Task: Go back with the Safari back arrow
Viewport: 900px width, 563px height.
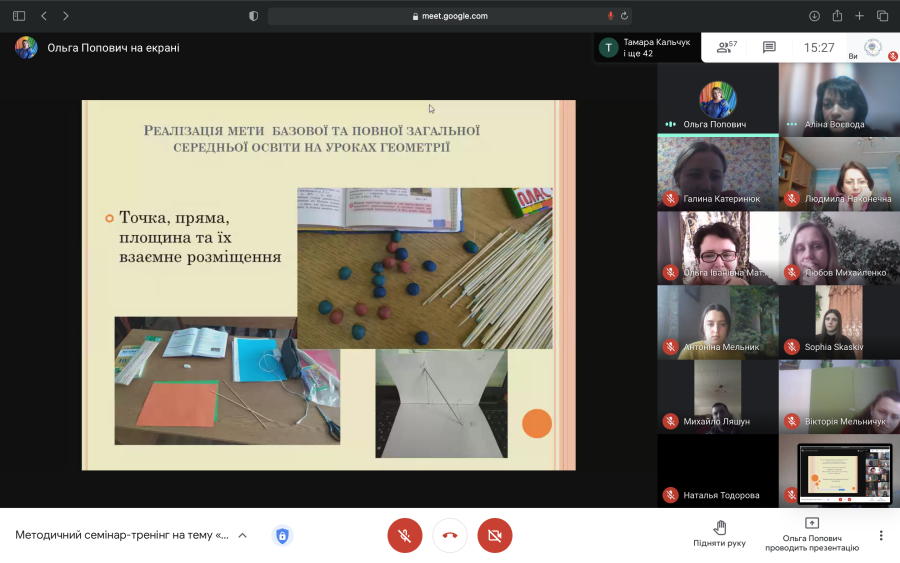Action: click(44, 16)
